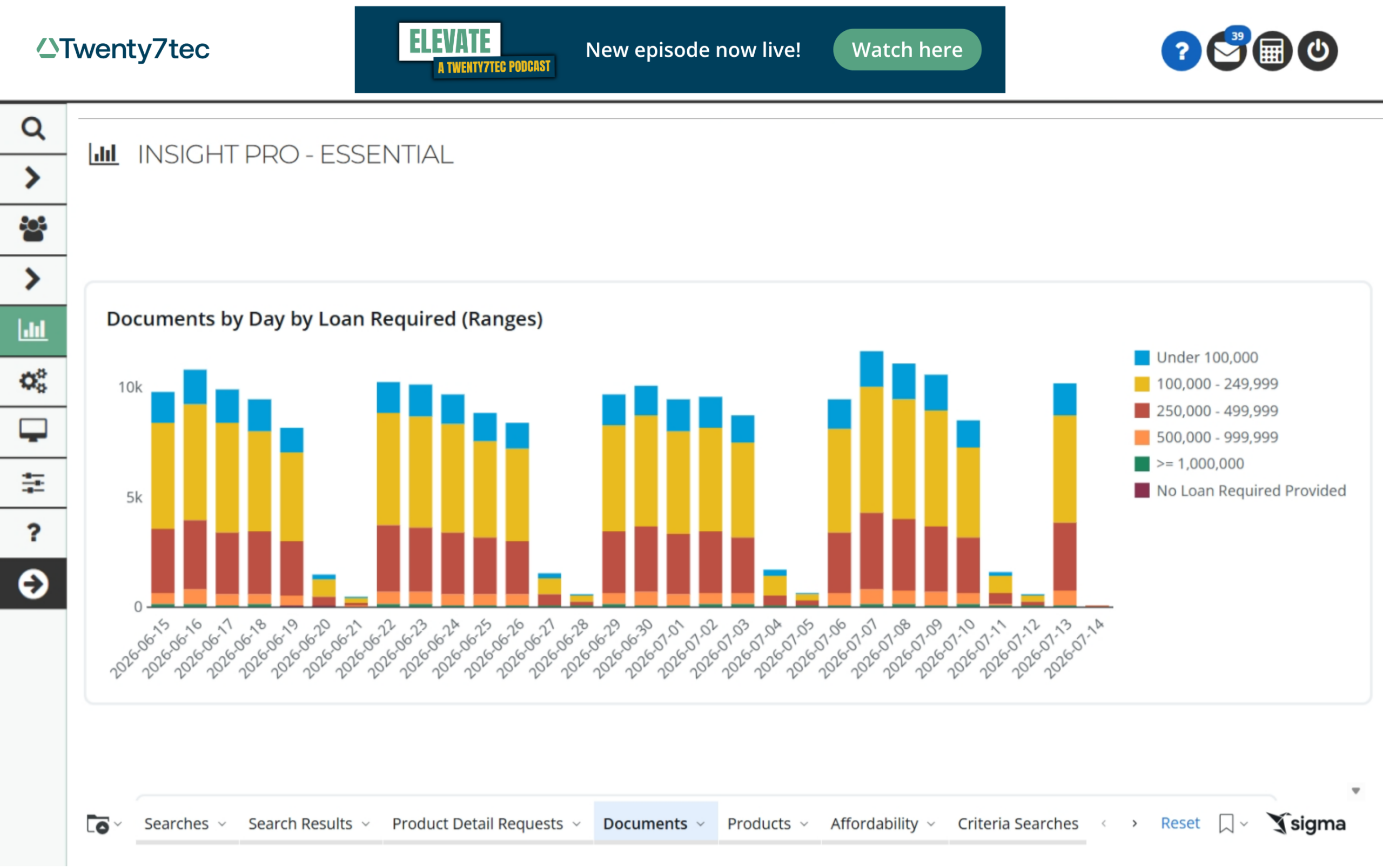1383x868 pixels.
Task: Toggle Under 100,000 legend swatch
Action: pyautogui.click(x=1142, y=358)
